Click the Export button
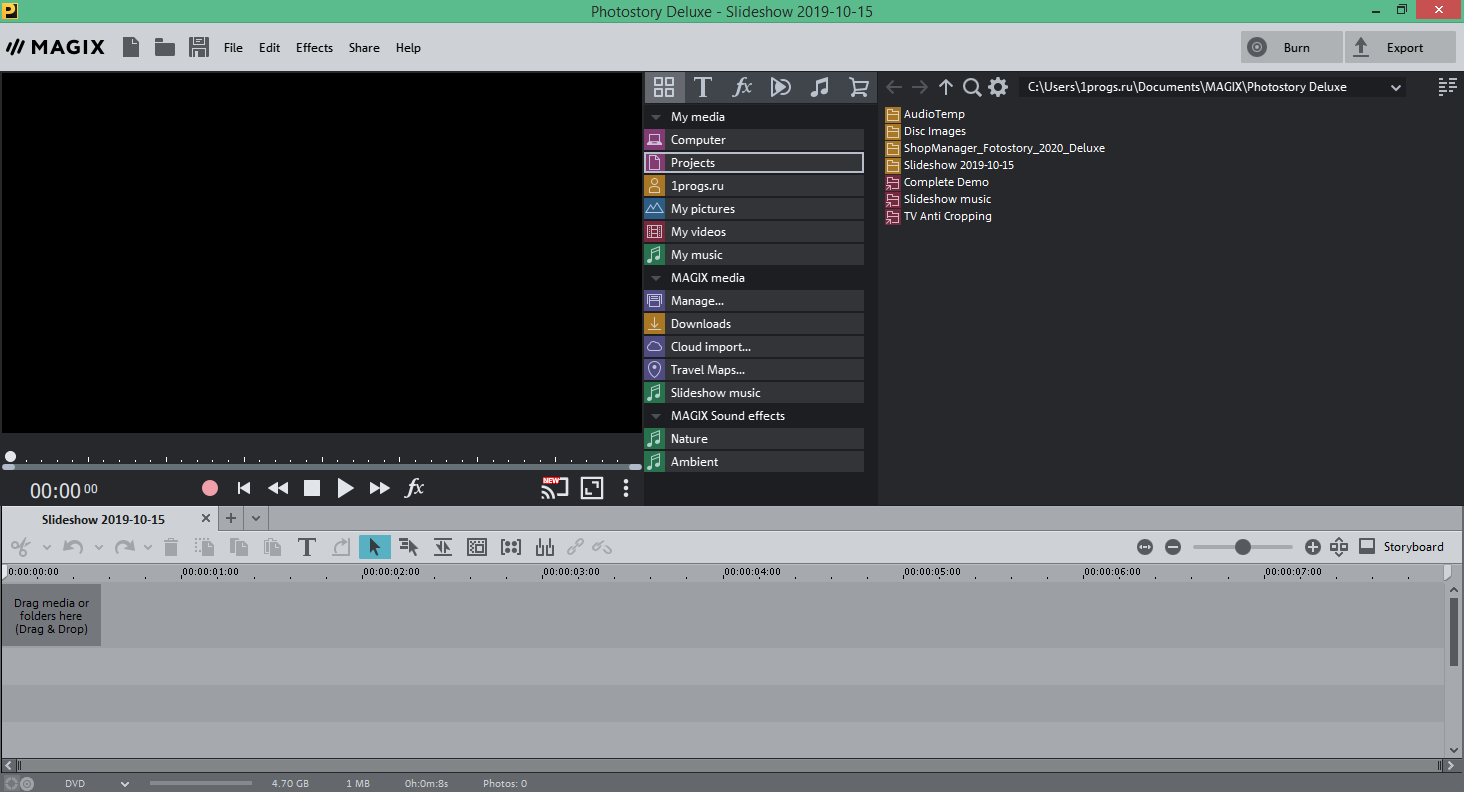The width and height of the screenshot is (1464, 792). [x=1400, y=46]
